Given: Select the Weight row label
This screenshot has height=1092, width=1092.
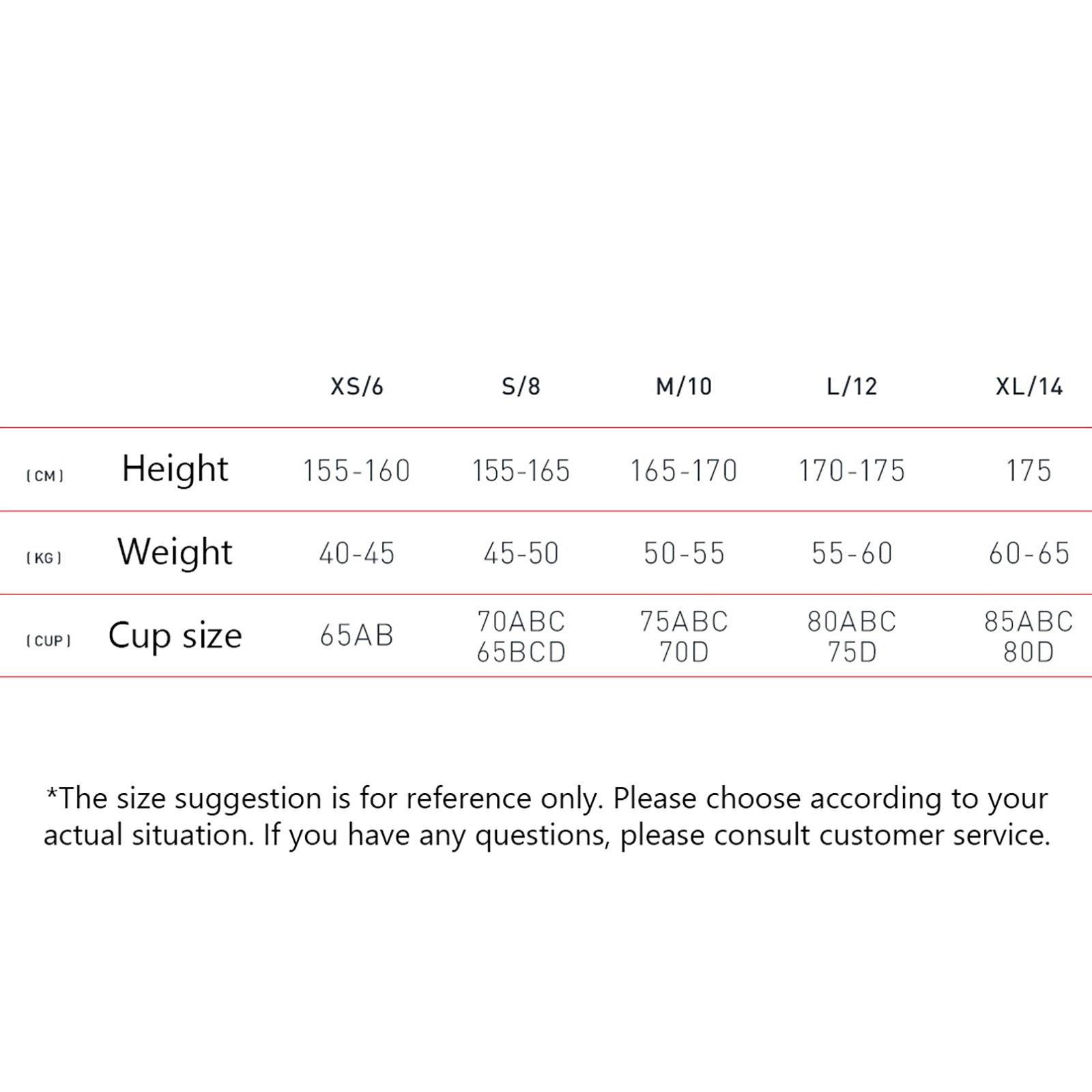Looking at the screenshot, I should coord(175,552).
